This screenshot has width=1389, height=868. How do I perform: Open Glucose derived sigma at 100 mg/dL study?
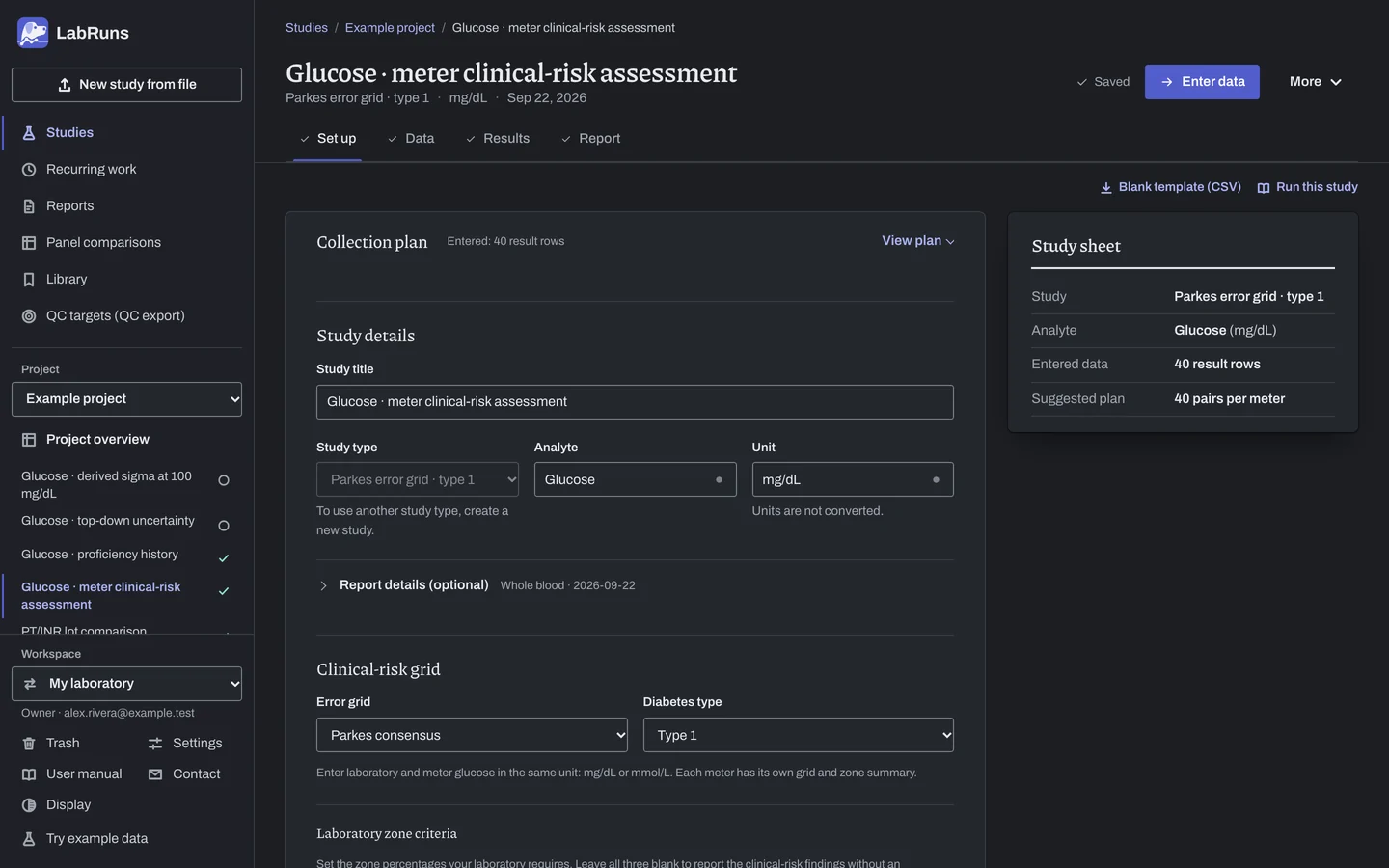coord(126,485)
